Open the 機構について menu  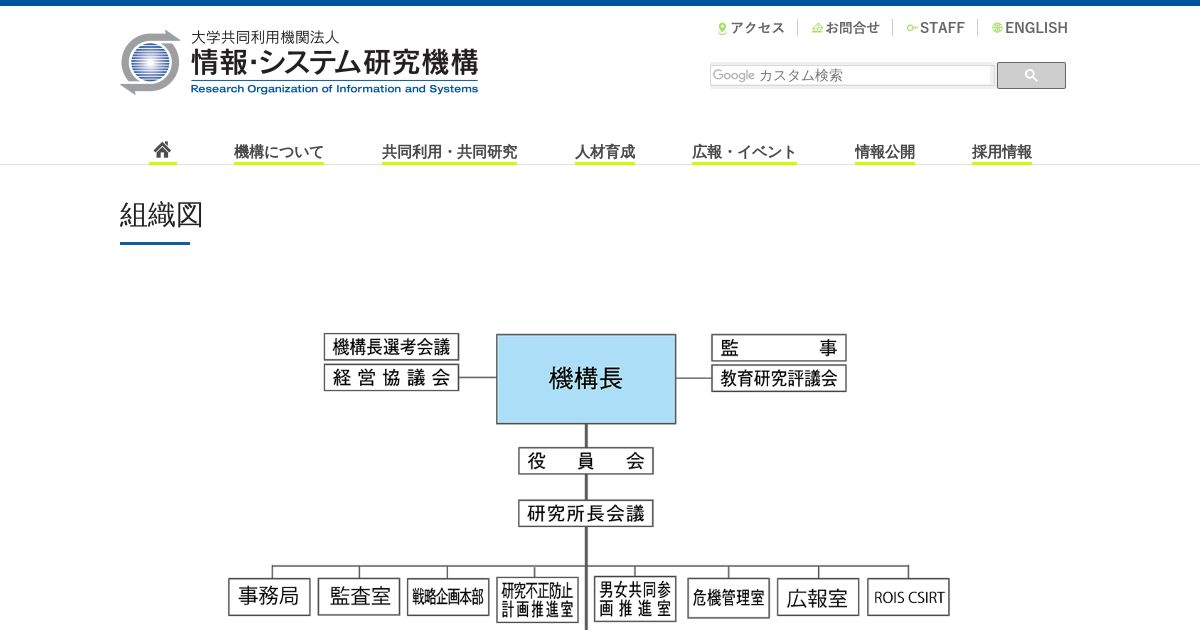tap(279, 152)
